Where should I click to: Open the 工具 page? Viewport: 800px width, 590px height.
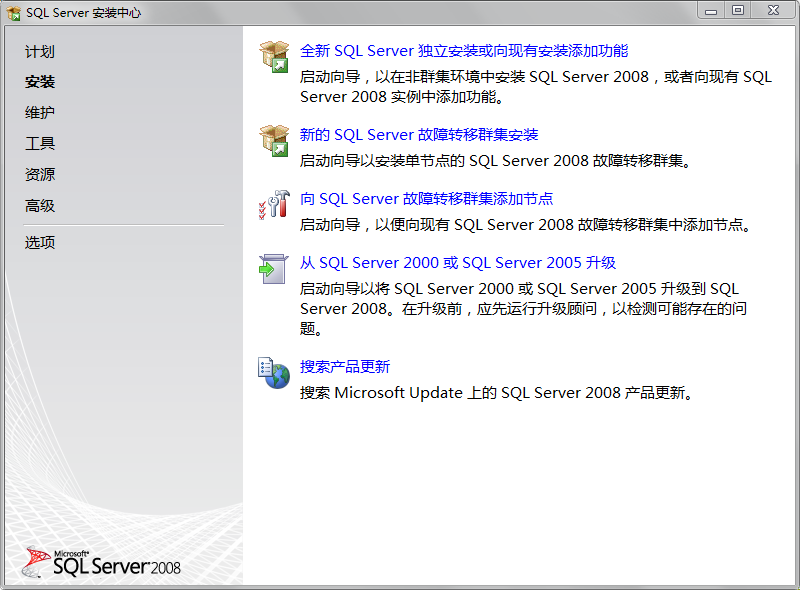40,143
